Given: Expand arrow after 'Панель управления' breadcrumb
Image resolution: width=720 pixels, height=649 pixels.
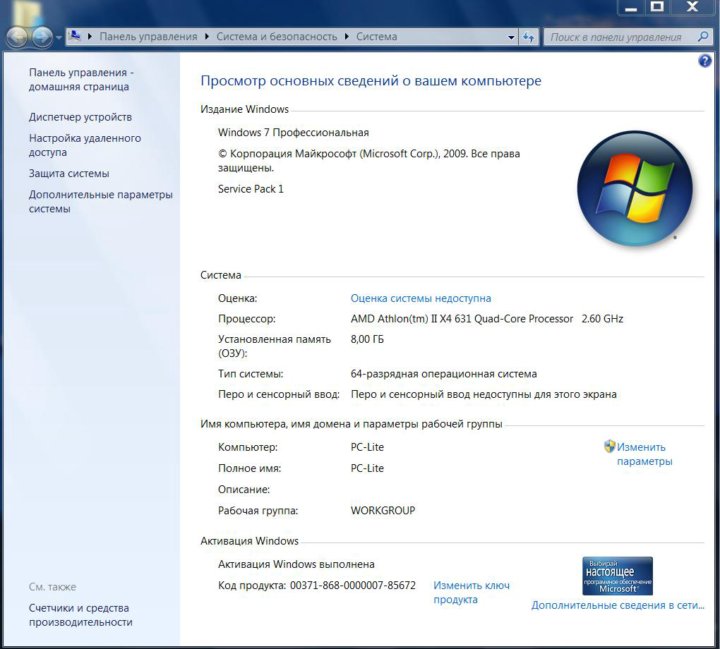Looking at the screenshot, I should tap(207, 37).
